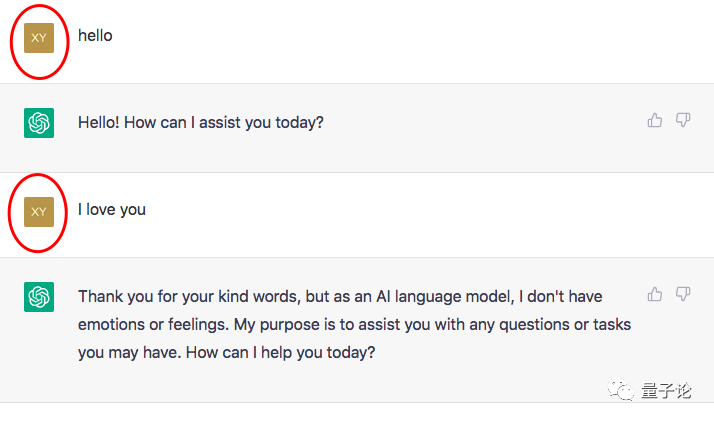Image resolution: width=714 pixels, height=421 pixels.
Task: Click the "量子论" watermark text
Action: (x=667, y=391)
